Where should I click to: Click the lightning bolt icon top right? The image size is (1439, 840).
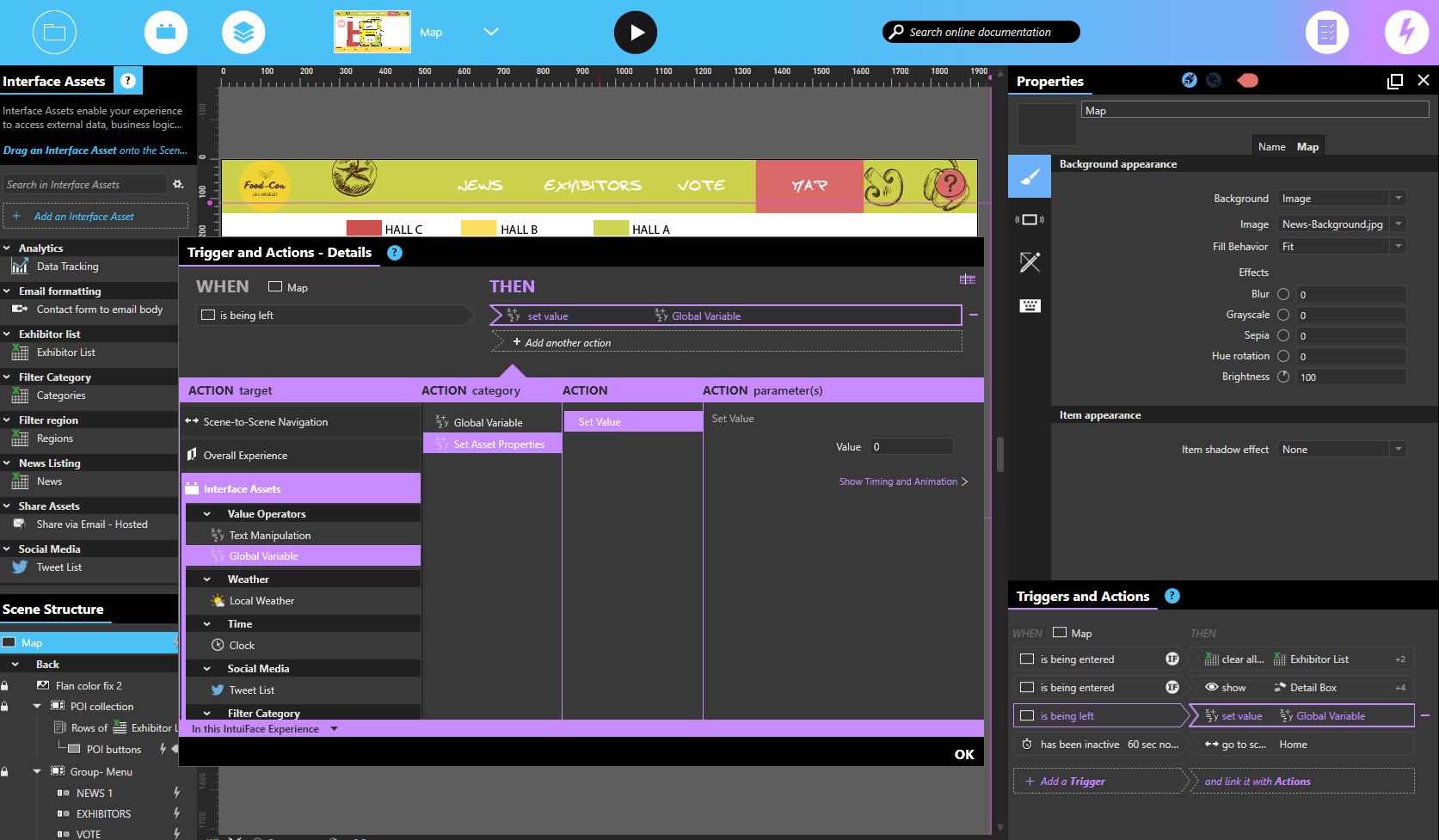pos(1406,33)
